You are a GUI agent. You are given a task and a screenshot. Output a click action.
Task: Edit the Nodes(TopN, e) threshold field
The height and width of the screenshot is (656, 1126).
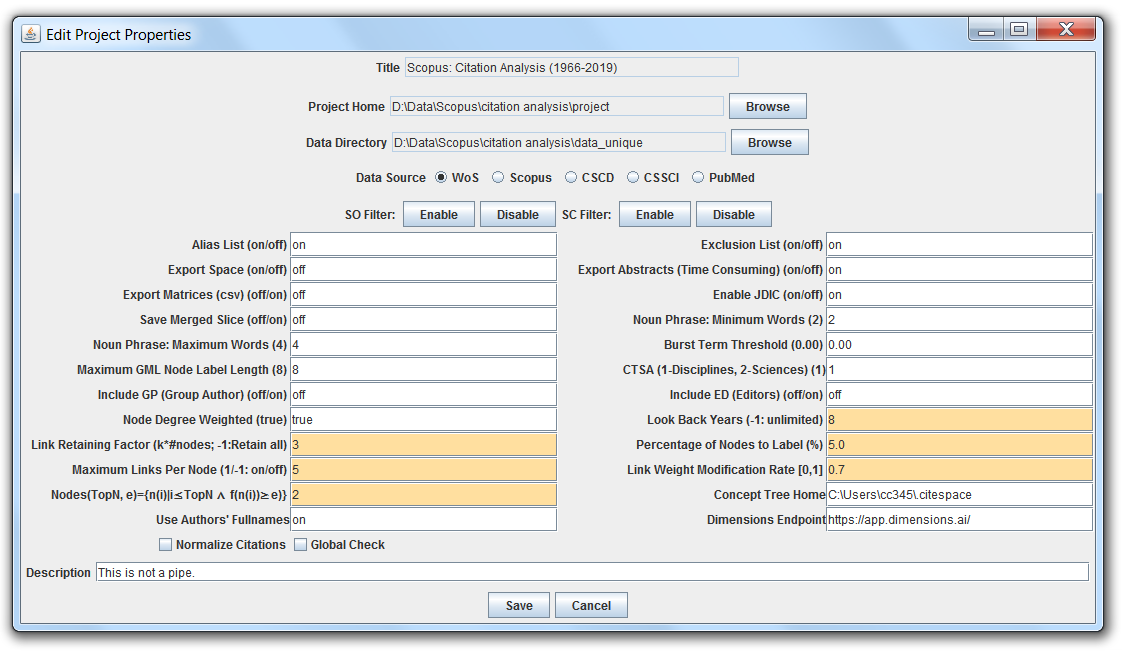coord(424,495)
